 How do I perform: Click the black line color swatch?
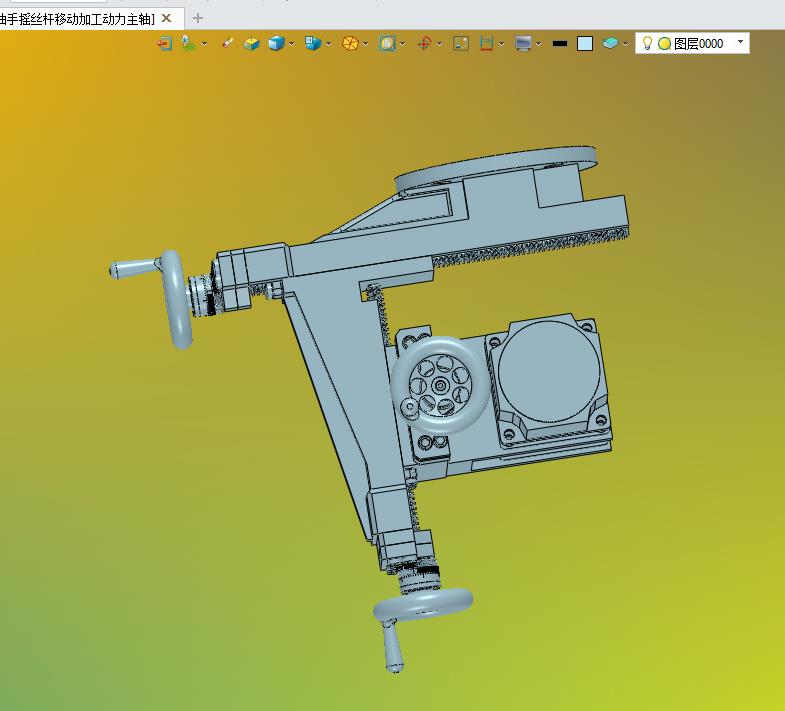pyautogui.click(x=560, y=44)
